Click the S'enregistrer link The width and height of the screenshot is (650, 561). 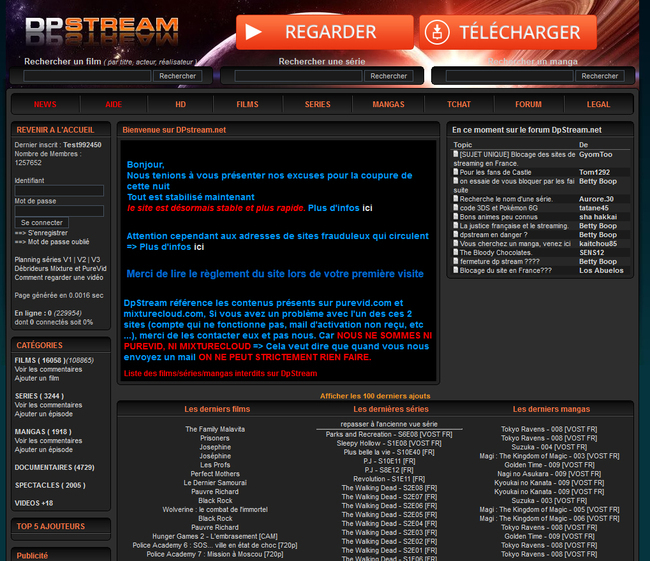(x=48, y=233)
